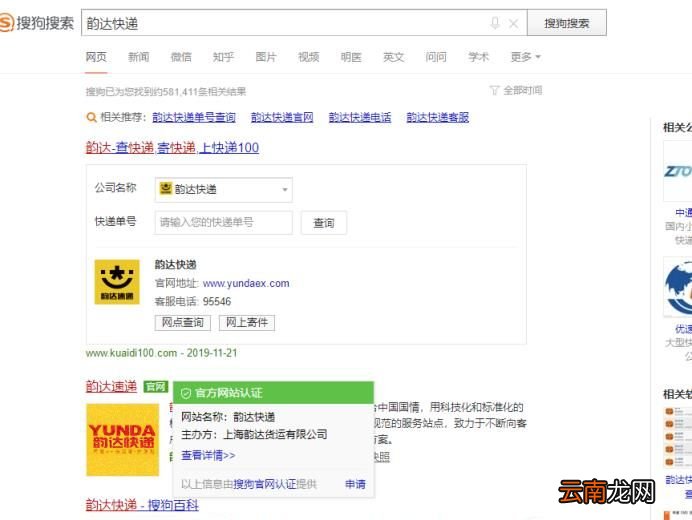Viewport: 692px width, 520px height.
Task: Open the 英文 tab
Action: click(x=393, y=57)
